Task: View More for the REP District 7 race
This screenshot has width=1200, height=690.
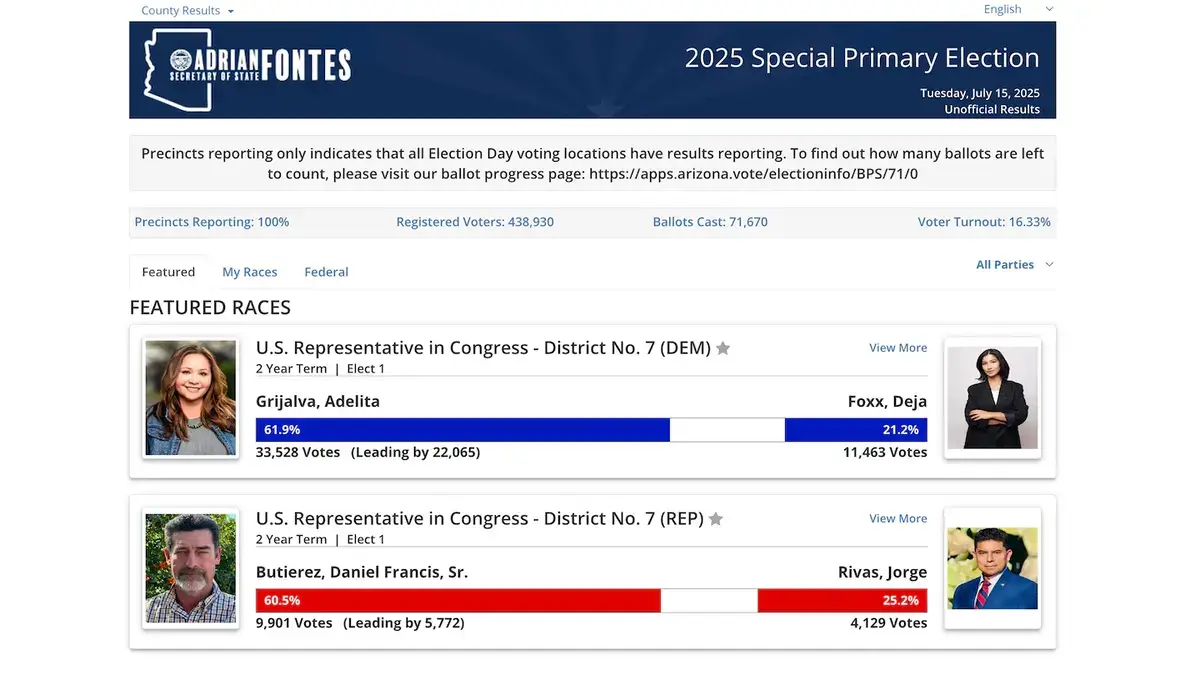Action: point(897,518)
